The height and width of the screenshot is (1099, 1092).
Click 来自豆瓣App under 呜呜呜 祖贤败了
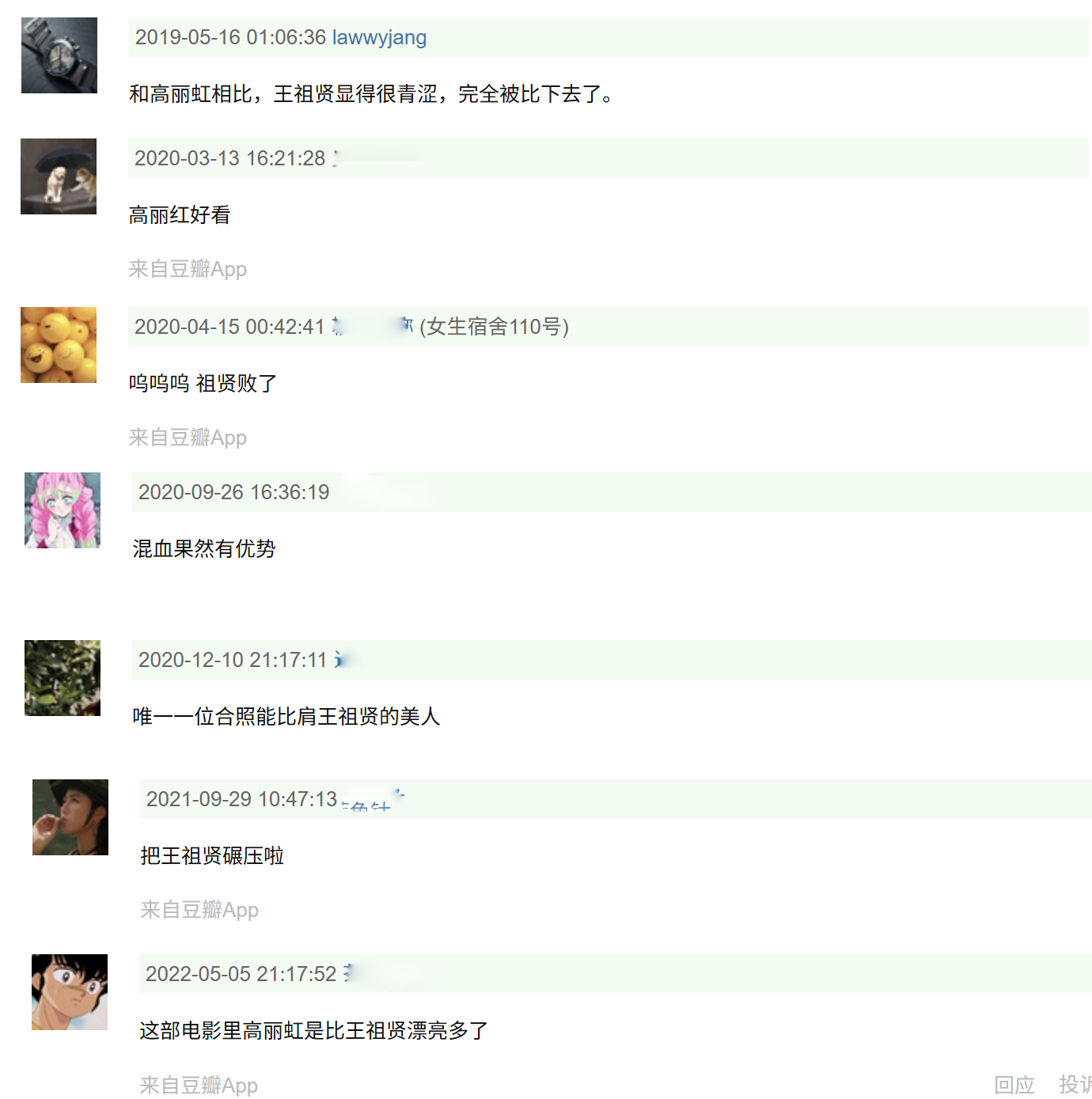point(188,438)
